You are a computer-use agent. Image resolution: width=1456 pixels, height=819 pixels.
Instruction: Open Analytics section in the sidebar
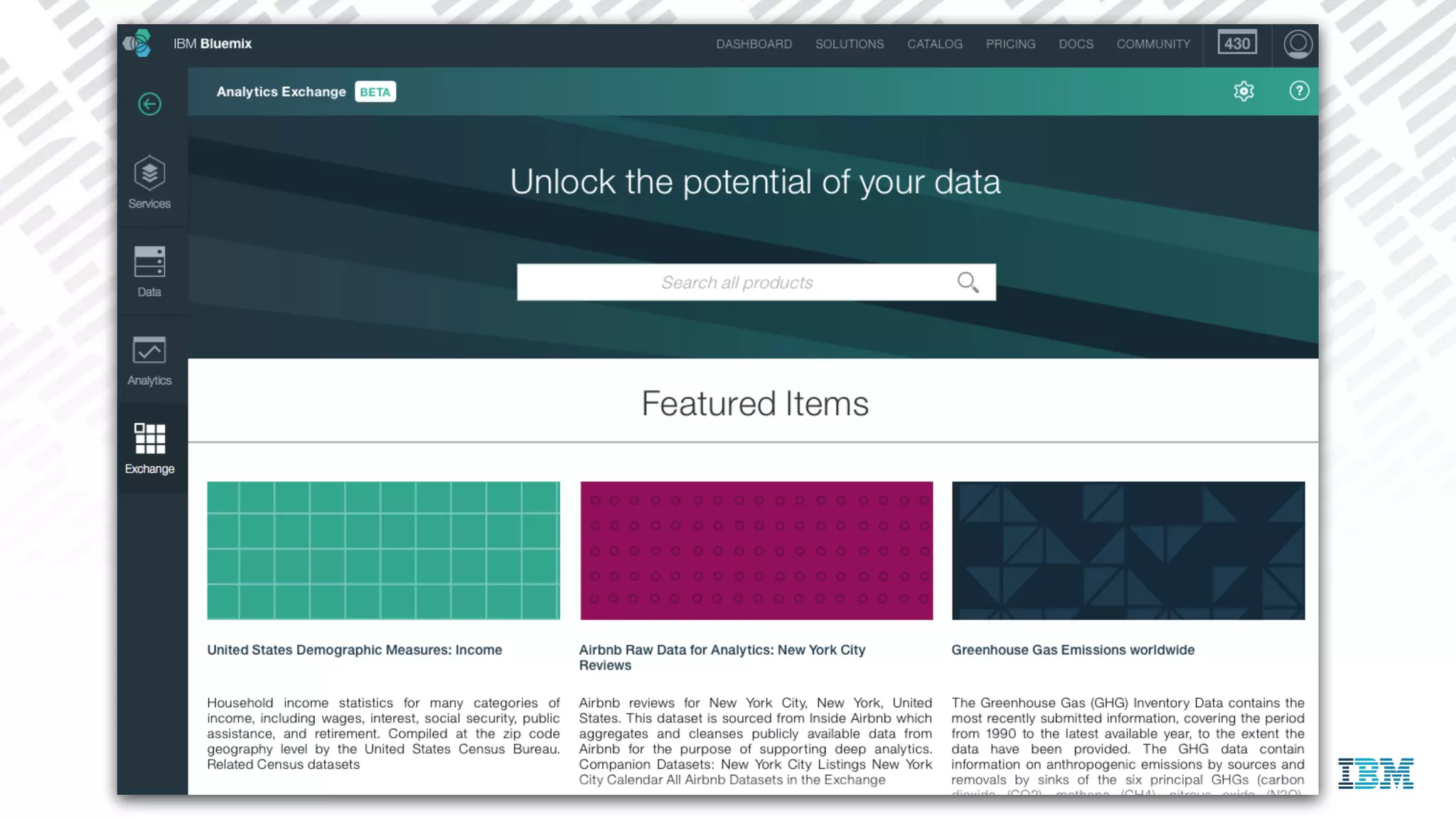coord(149,360)
